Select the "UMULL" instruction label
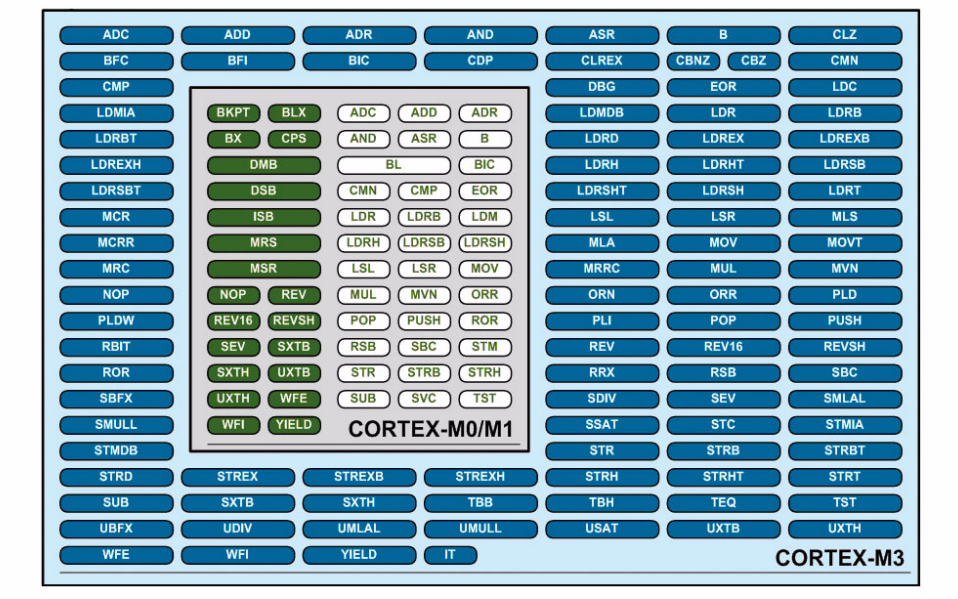This screenshot has height=599, width=958. tap(480, 529)
